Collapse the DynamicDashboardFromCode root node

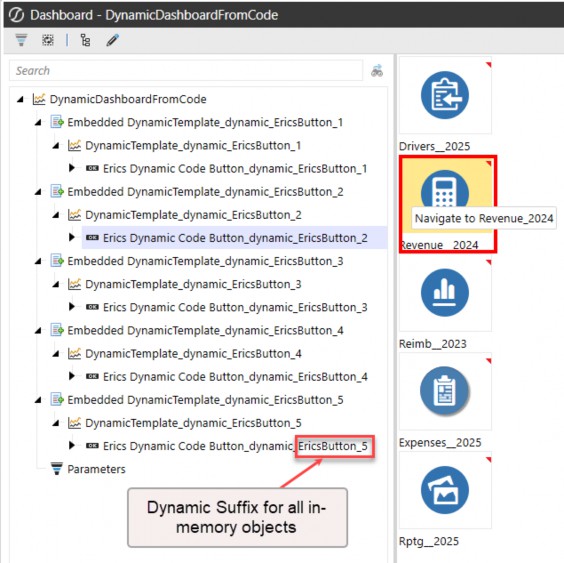(21, 99)
